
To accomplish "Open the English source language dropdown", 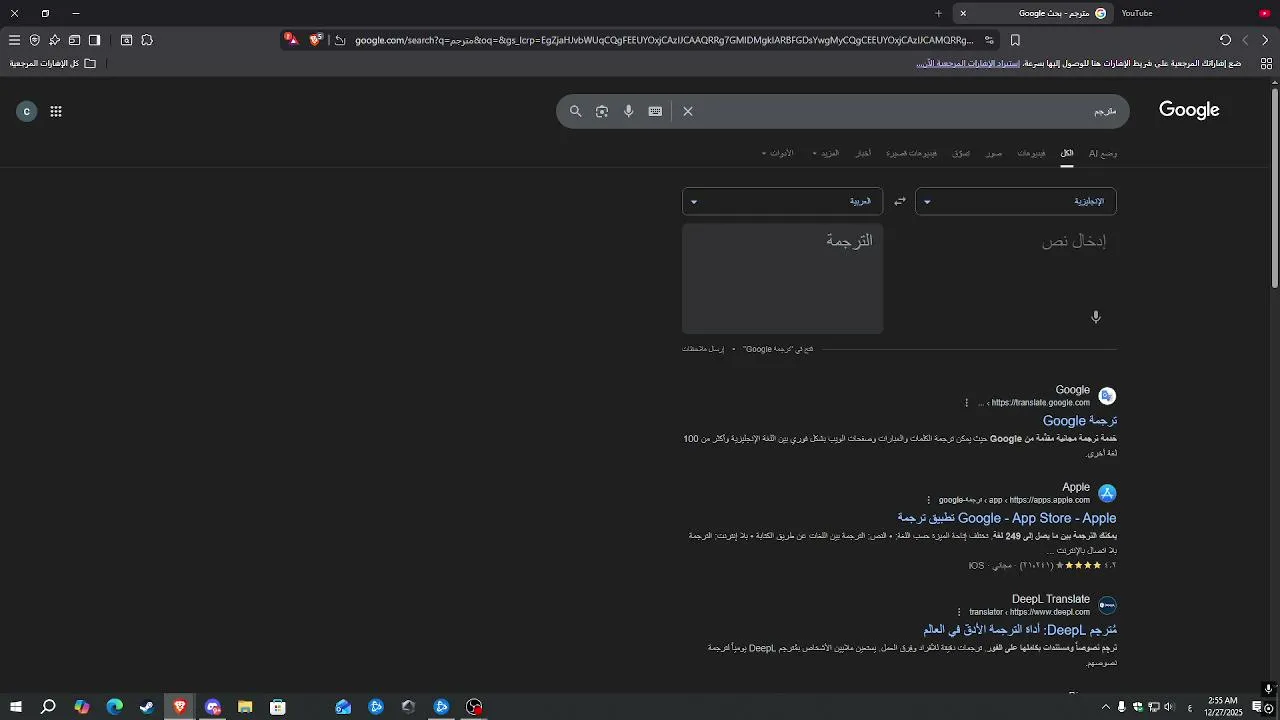I will [1016, 201].
